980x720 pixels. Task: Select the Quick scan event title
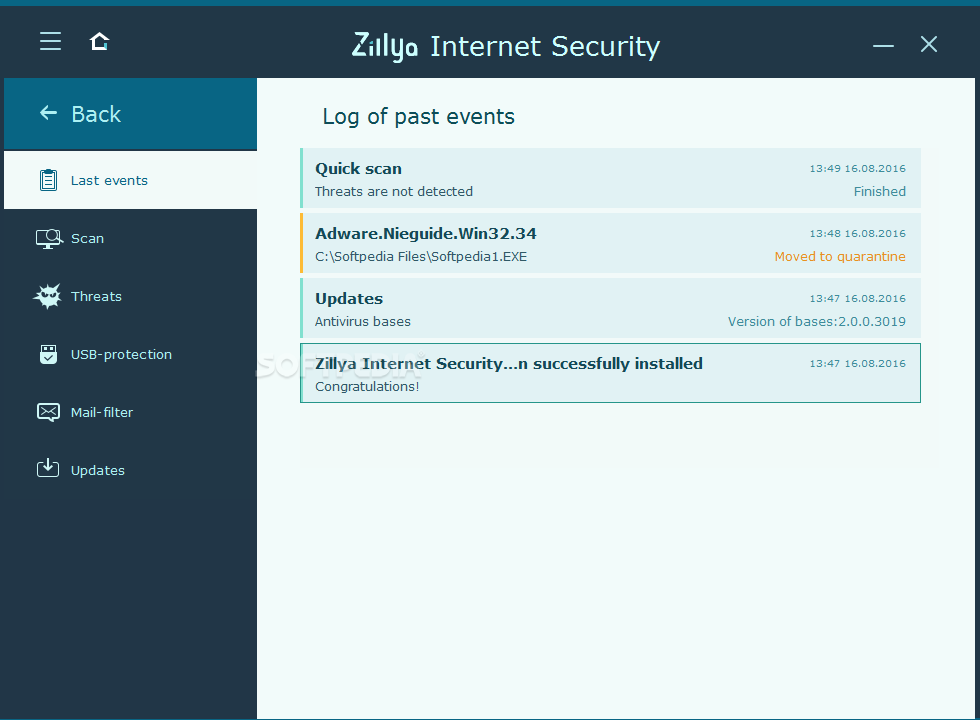click(x=358, y=169)
